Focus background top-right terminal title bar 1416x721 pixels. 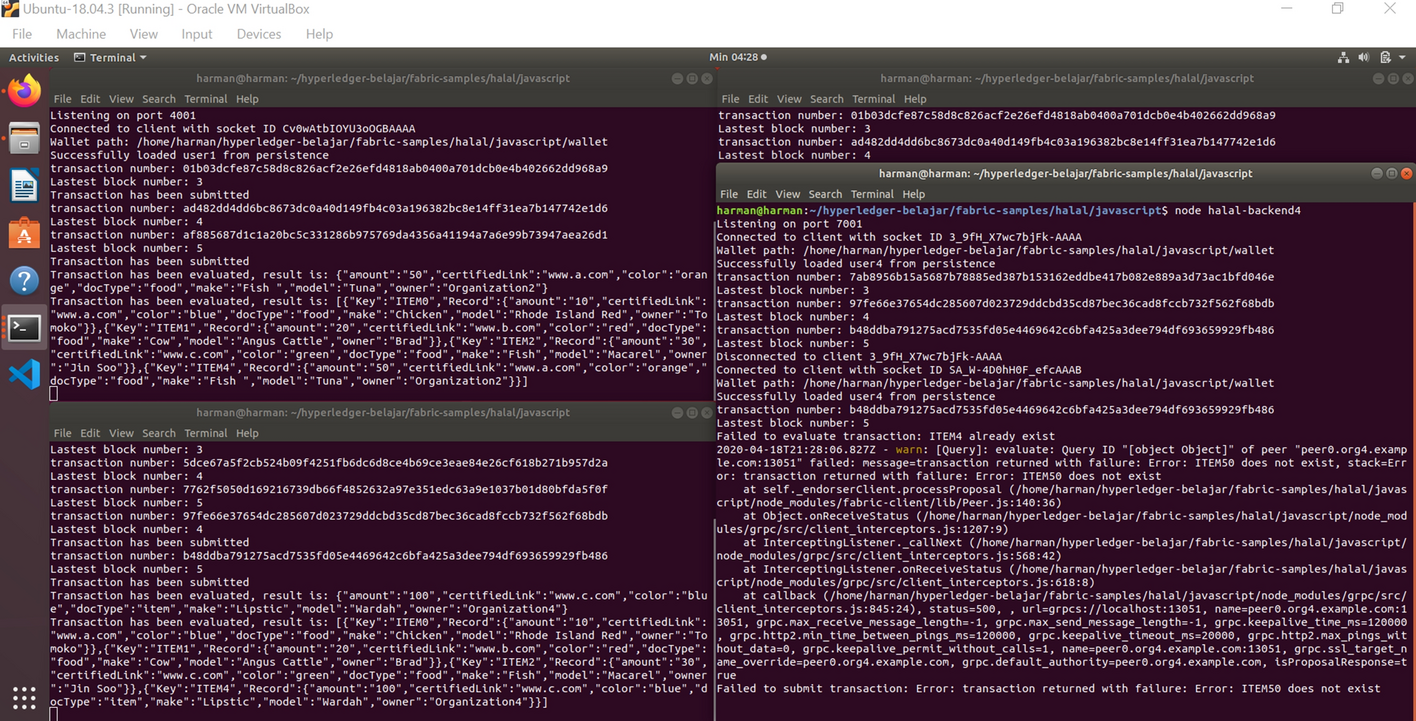click(1066, 78)
